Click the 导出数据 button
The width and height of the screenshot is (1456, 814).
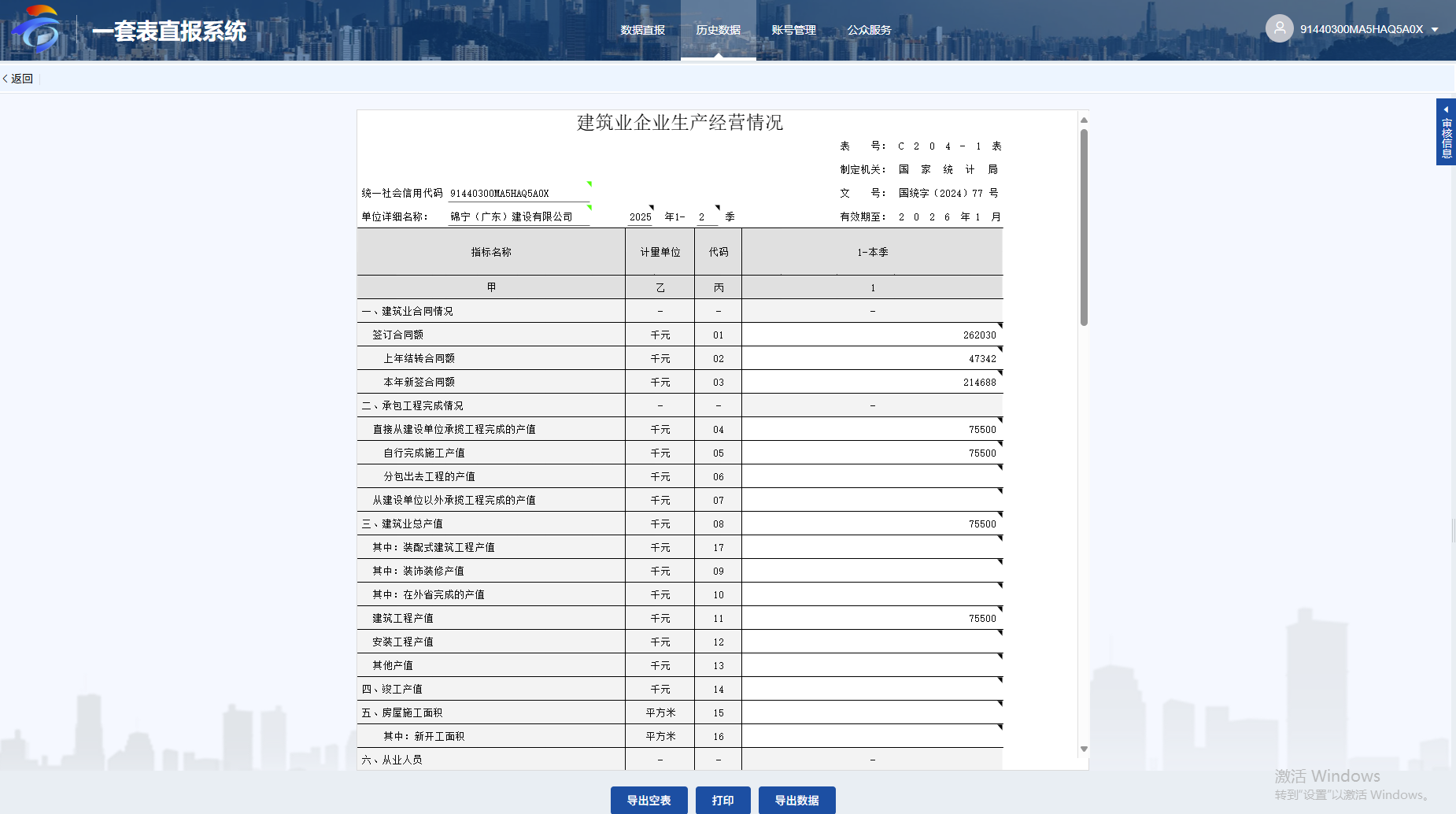click(x=796, y=800)
